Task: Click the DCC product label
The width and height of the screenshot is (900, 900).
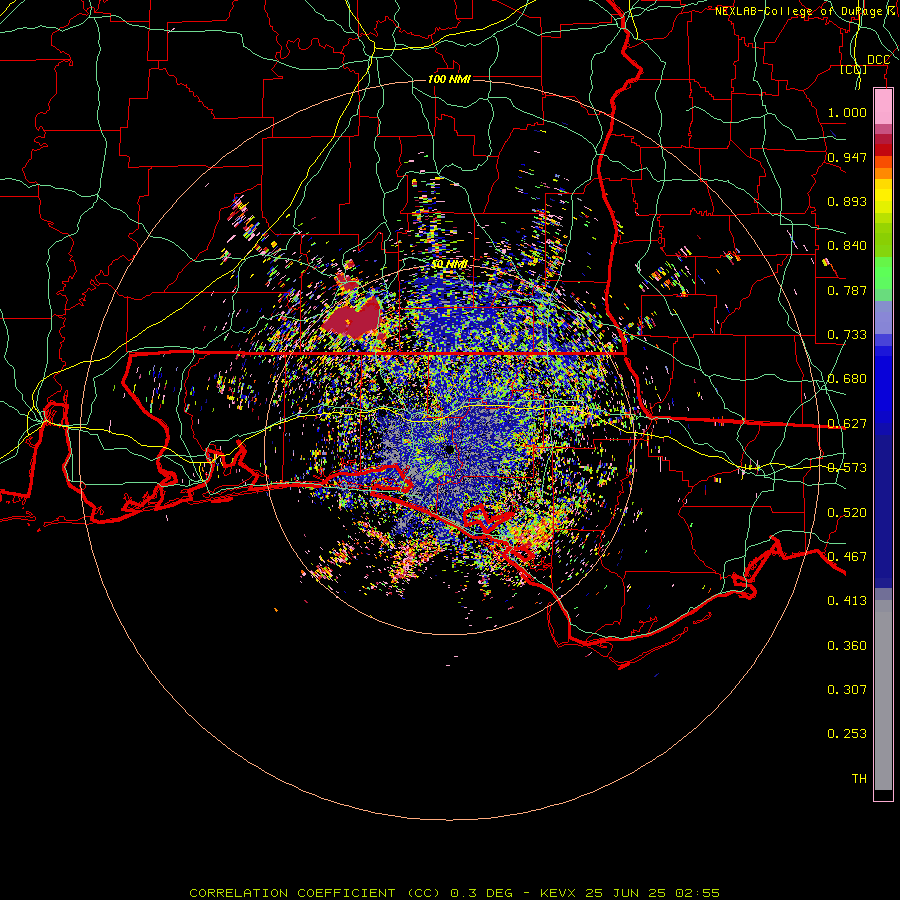Action: tap(878, 60)
